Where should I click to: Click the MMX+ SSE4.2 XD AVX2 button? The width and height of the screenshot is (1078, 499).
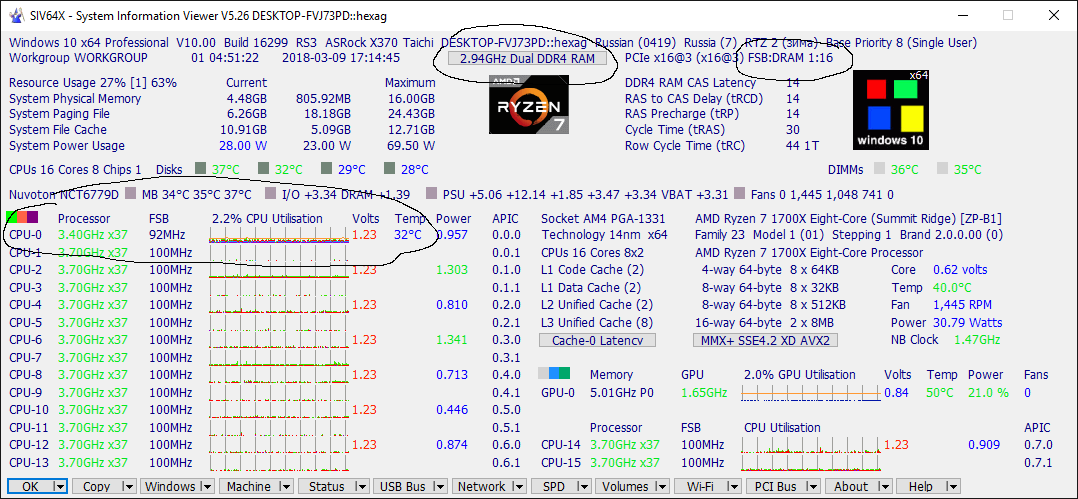pos(765,340)
